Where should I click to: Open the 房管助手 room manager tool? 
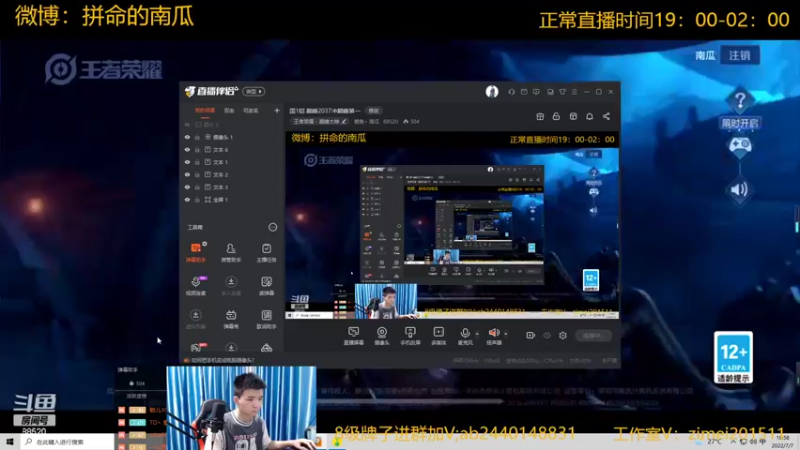[231, 253]
